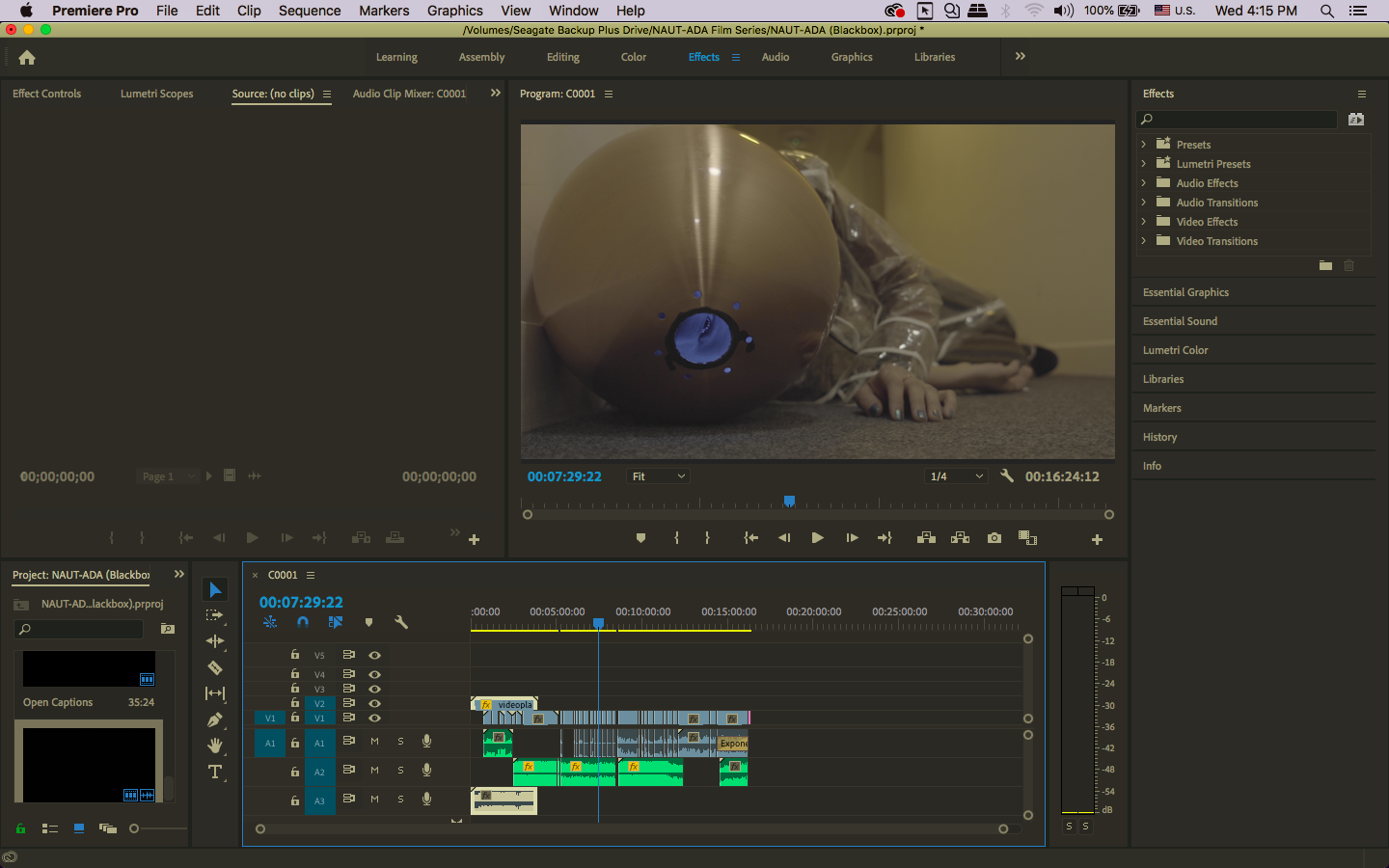Select the Pen tool
1389x868 pixels.
(215, 719)
